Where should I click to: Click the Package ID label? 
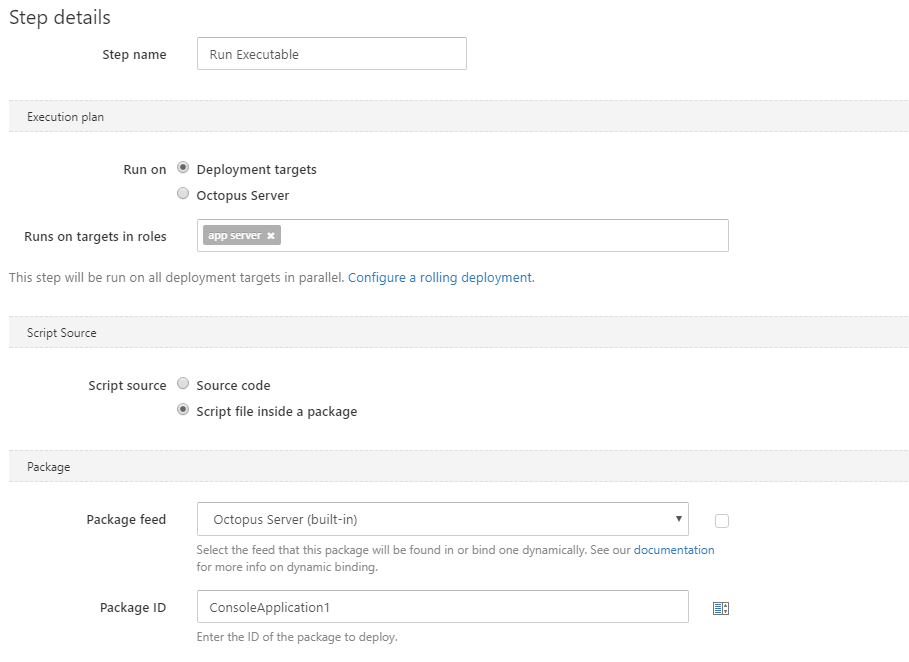(133, 608)
